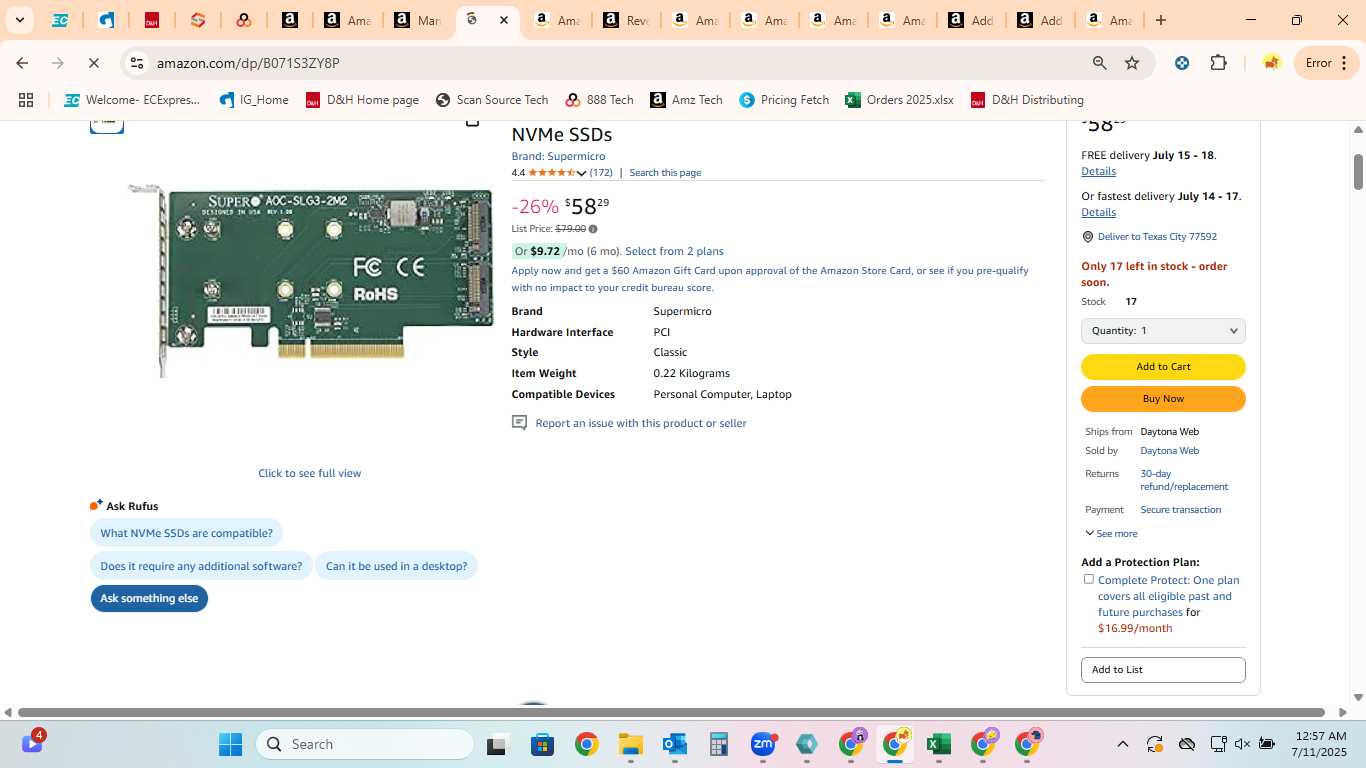Bookmark this page with star icon
The image size is (1366, 768).
click(1132, 63)
